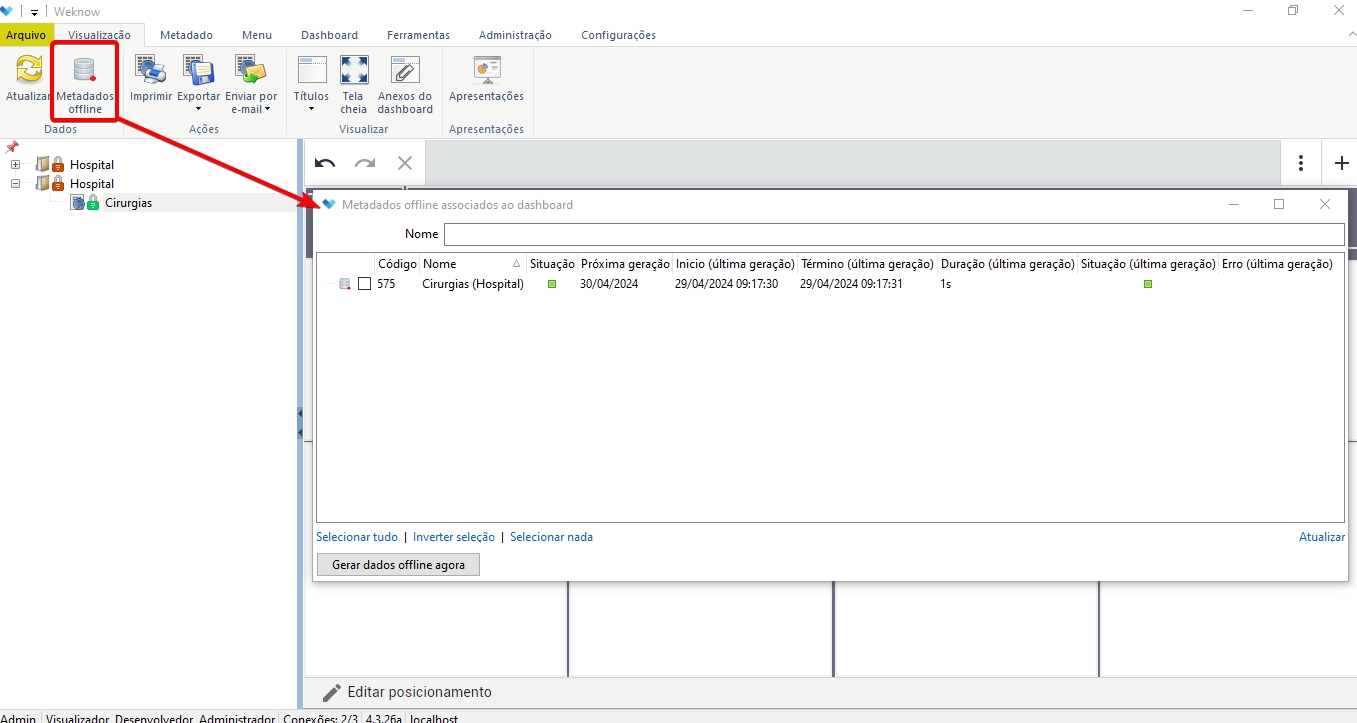Click Gerar dados offline agora button
This screenshot has height=723, width=1357.
[398, 565]
